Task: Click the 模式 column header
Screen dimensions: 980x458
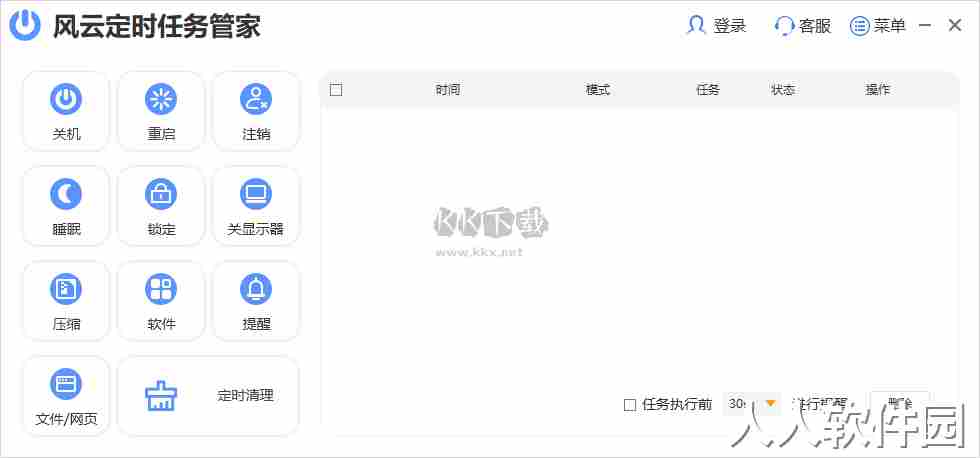Action: (x=598, y=90)
